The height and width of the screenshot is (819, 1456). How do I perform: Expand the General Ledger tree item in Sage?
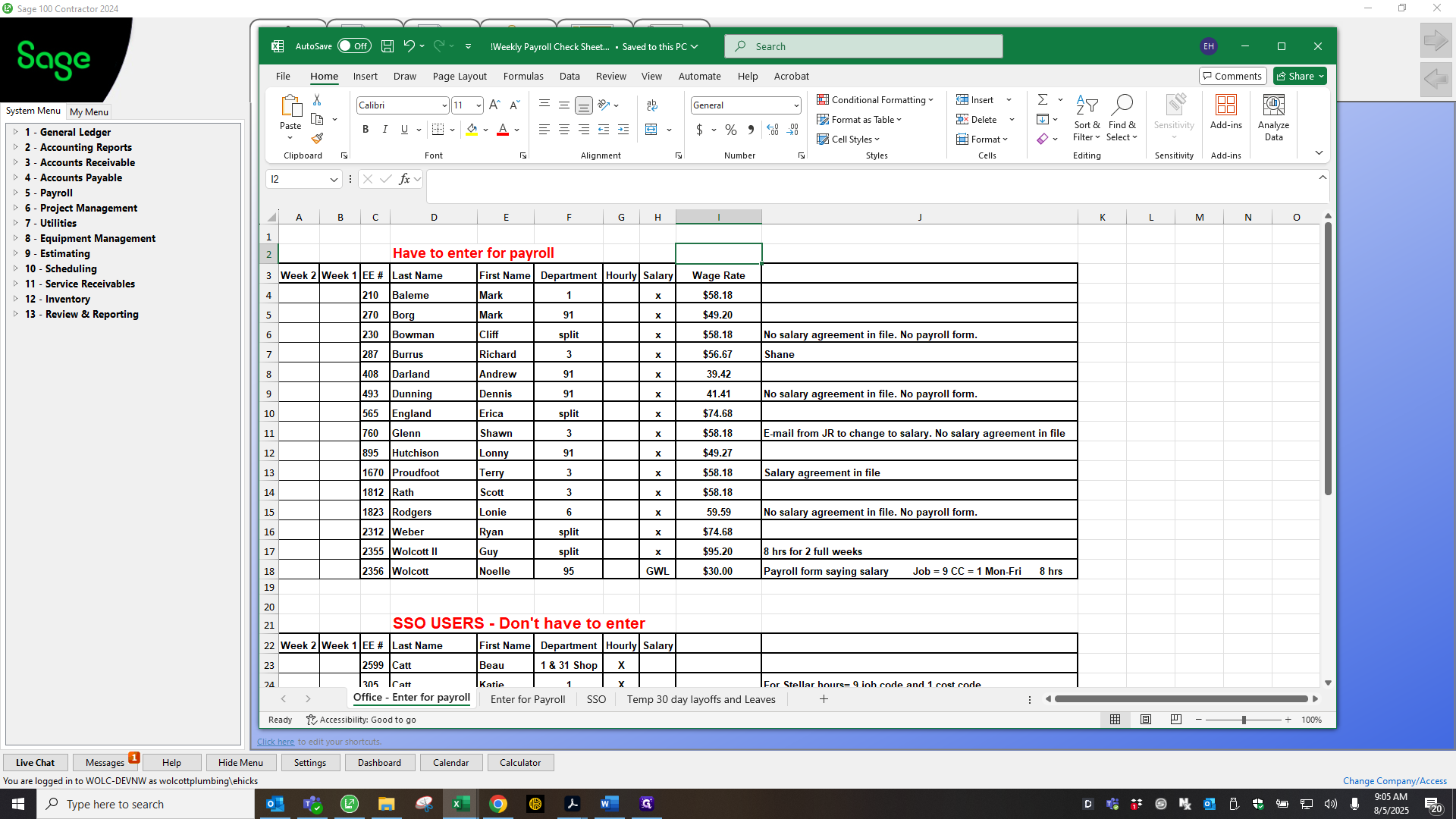pos(16,132)
